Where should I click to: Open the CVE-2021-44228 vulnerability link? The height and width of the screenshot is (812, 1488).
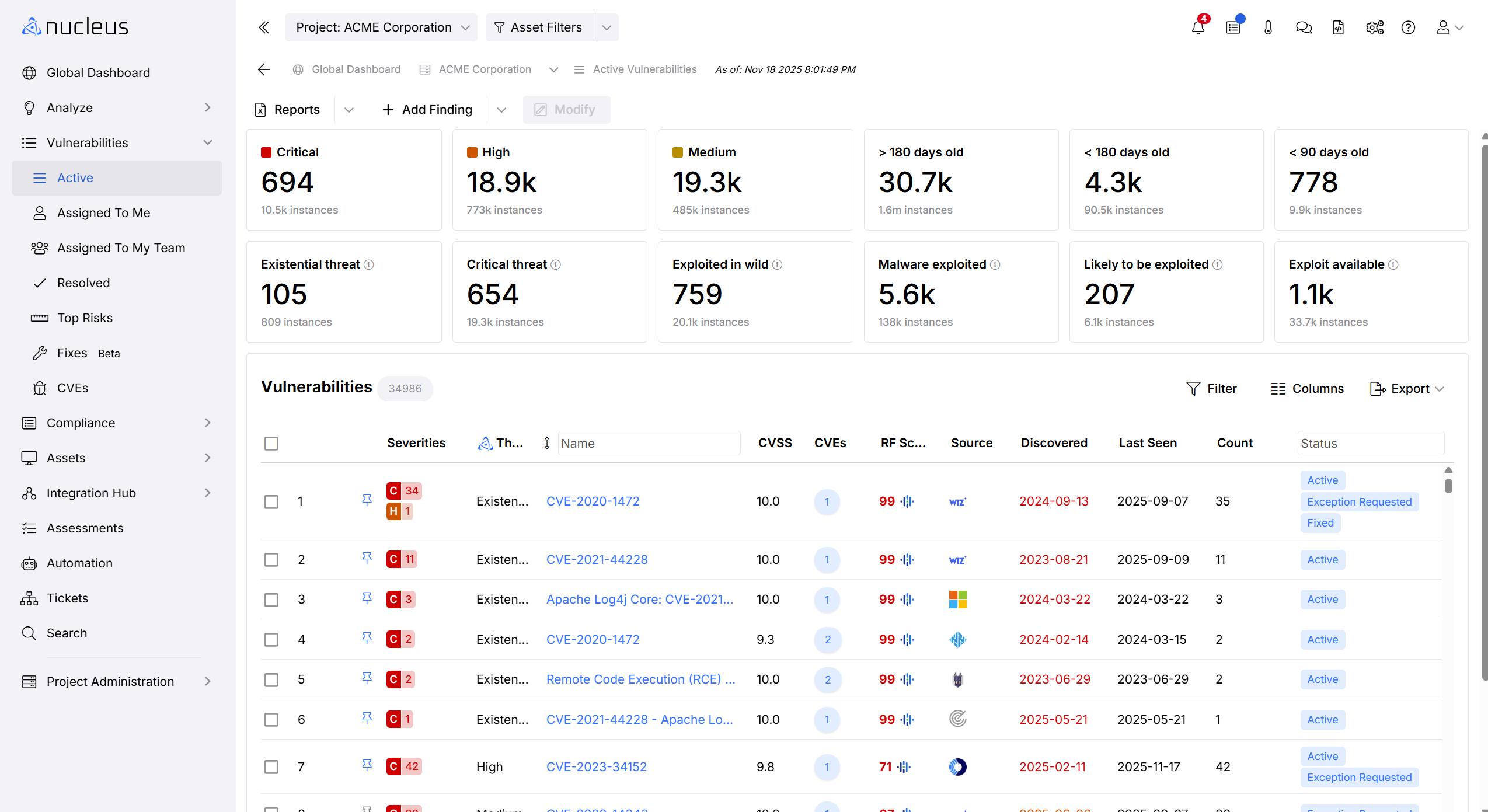pos(597,559)
